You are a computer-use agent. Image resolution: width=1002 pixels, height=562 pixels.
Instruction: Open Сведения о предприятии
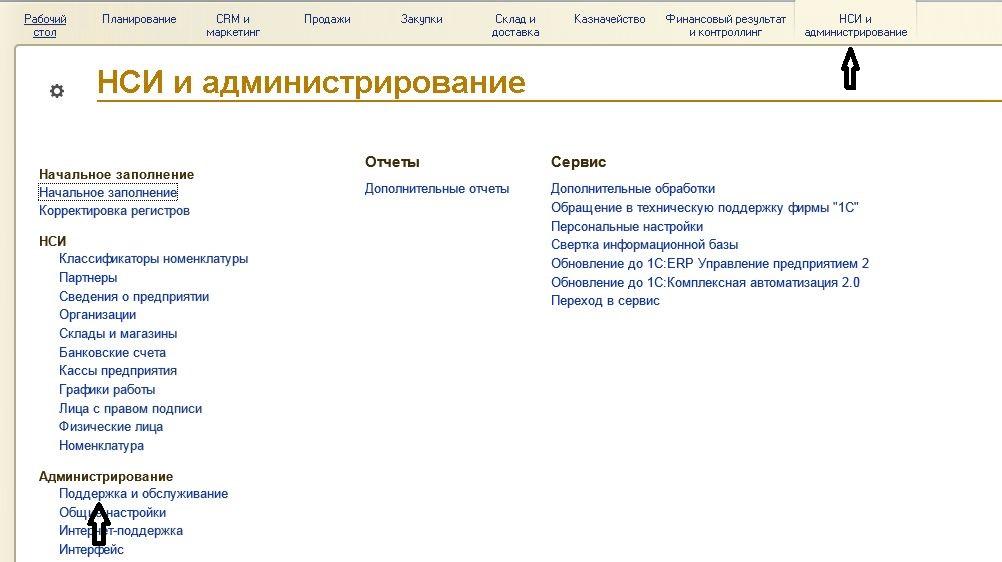[134, 297]
